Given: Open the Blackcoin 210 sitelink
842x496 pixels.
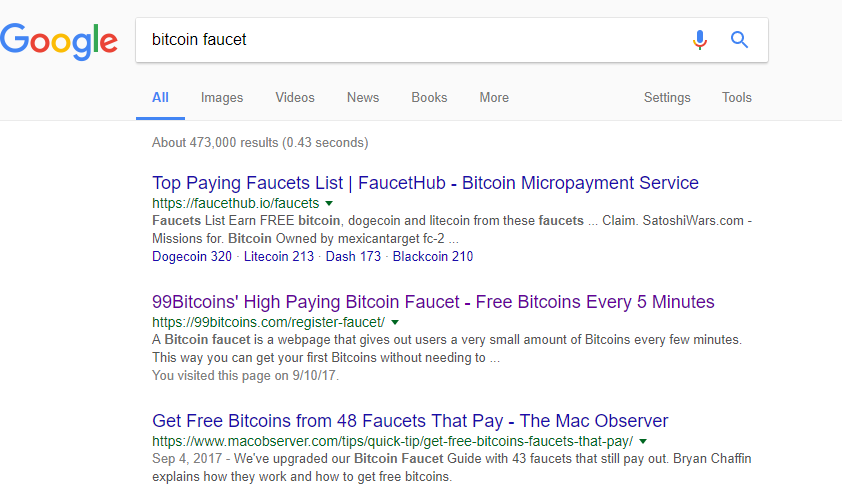Looking at the screenshot, I should click(x=433, y=257).
